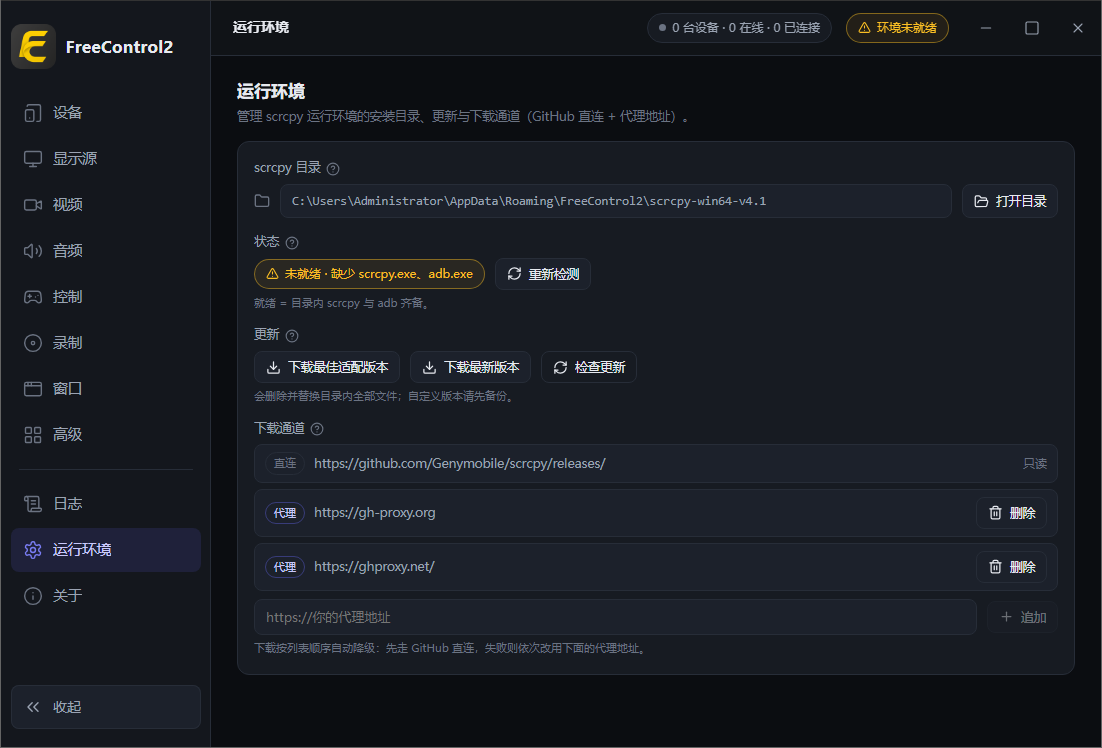Click the scrcpy directory path field
The width and height of the screenshot is (1102, 748).
tap(616, 201)
